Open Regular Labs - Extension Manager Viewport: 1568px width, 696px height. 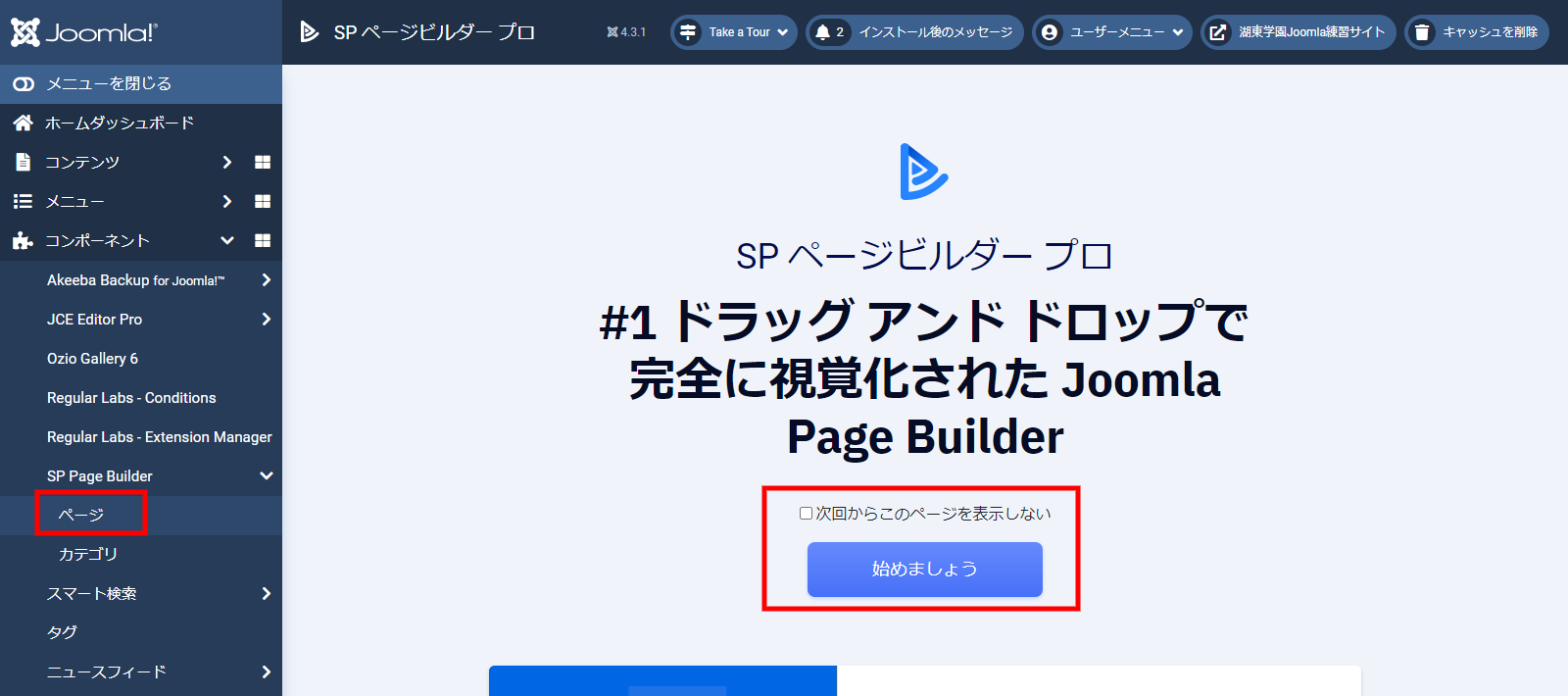click(159, 437)
